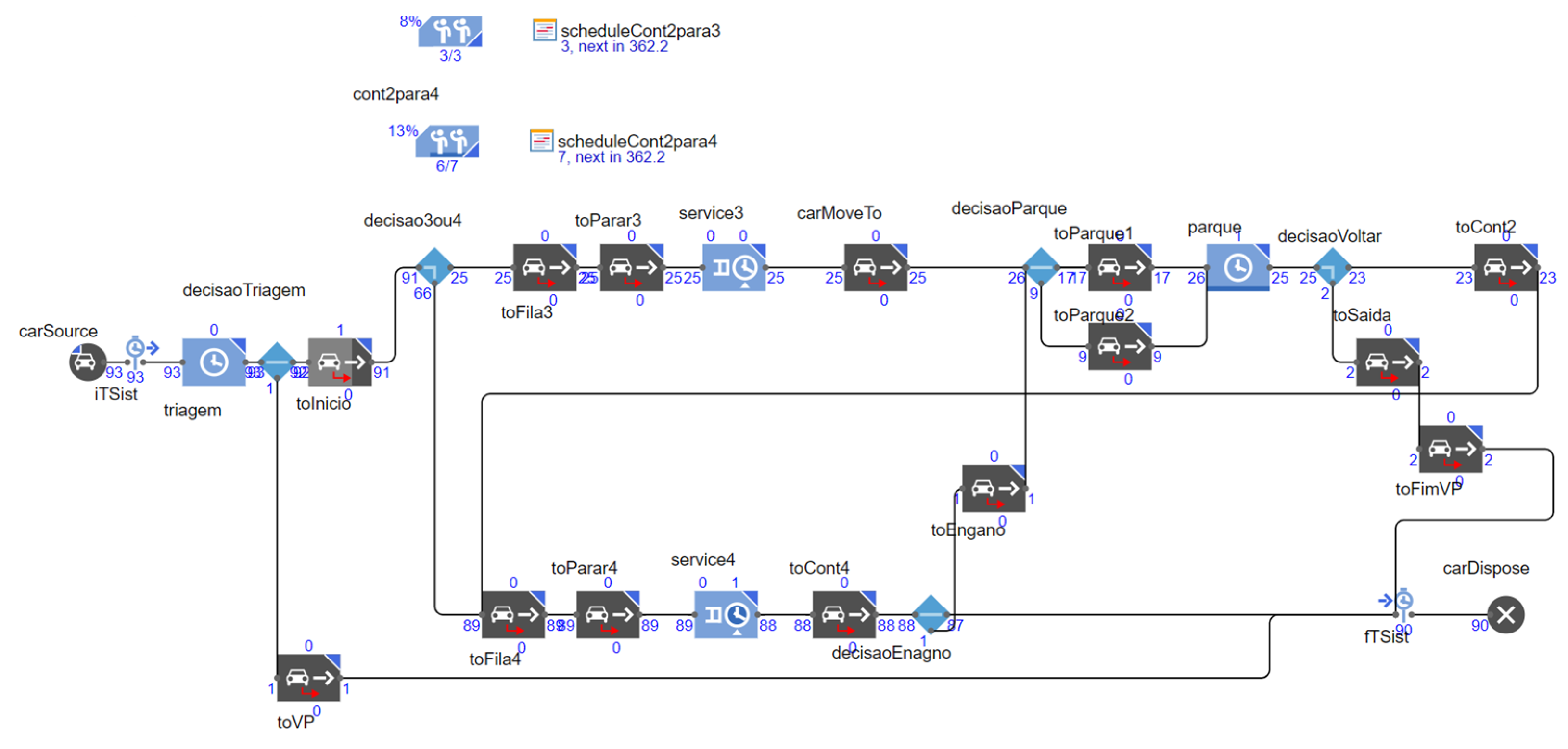
Task: Select the service3 service block
Action: point(733,267)
